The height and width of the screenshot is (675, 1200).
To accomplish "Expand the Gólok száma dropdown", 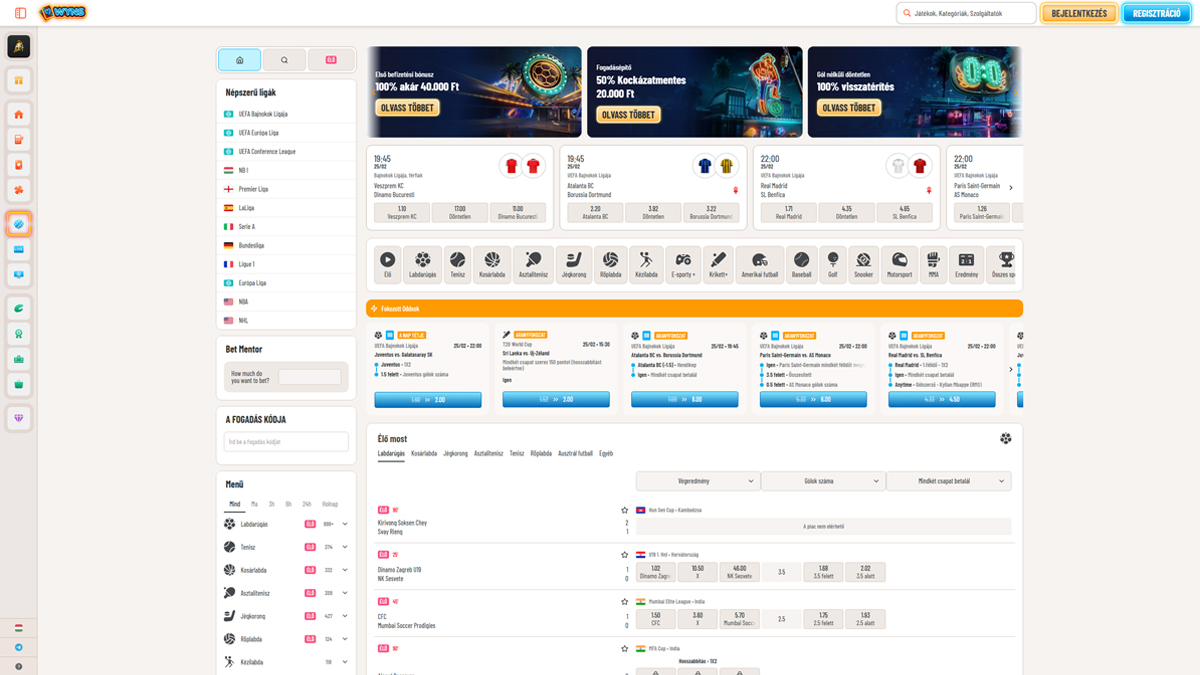I will (x=823, y=481).
